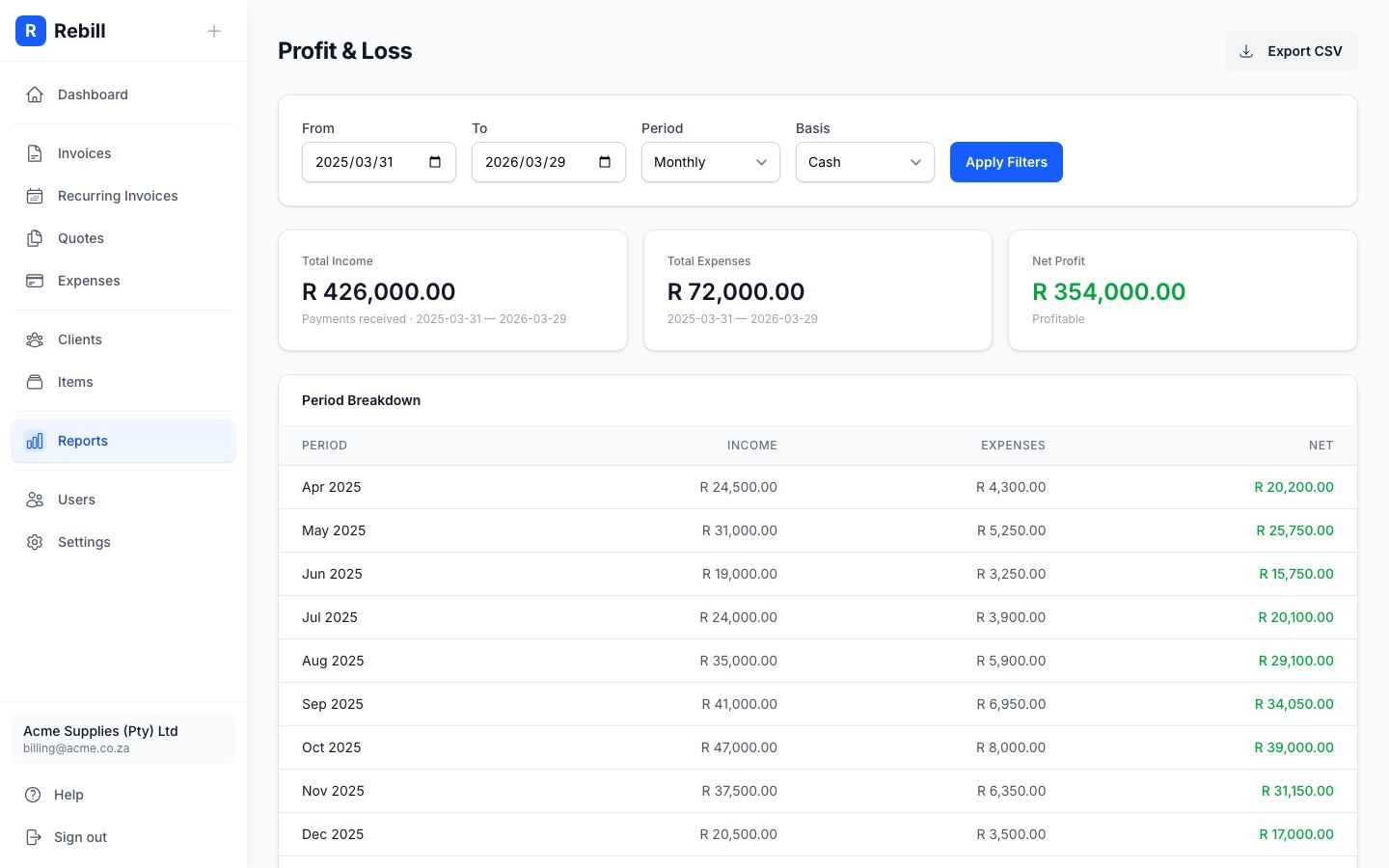Go to the Users section
The width and height of the screenshot is (1389, 868).
[x=76, y=500]
